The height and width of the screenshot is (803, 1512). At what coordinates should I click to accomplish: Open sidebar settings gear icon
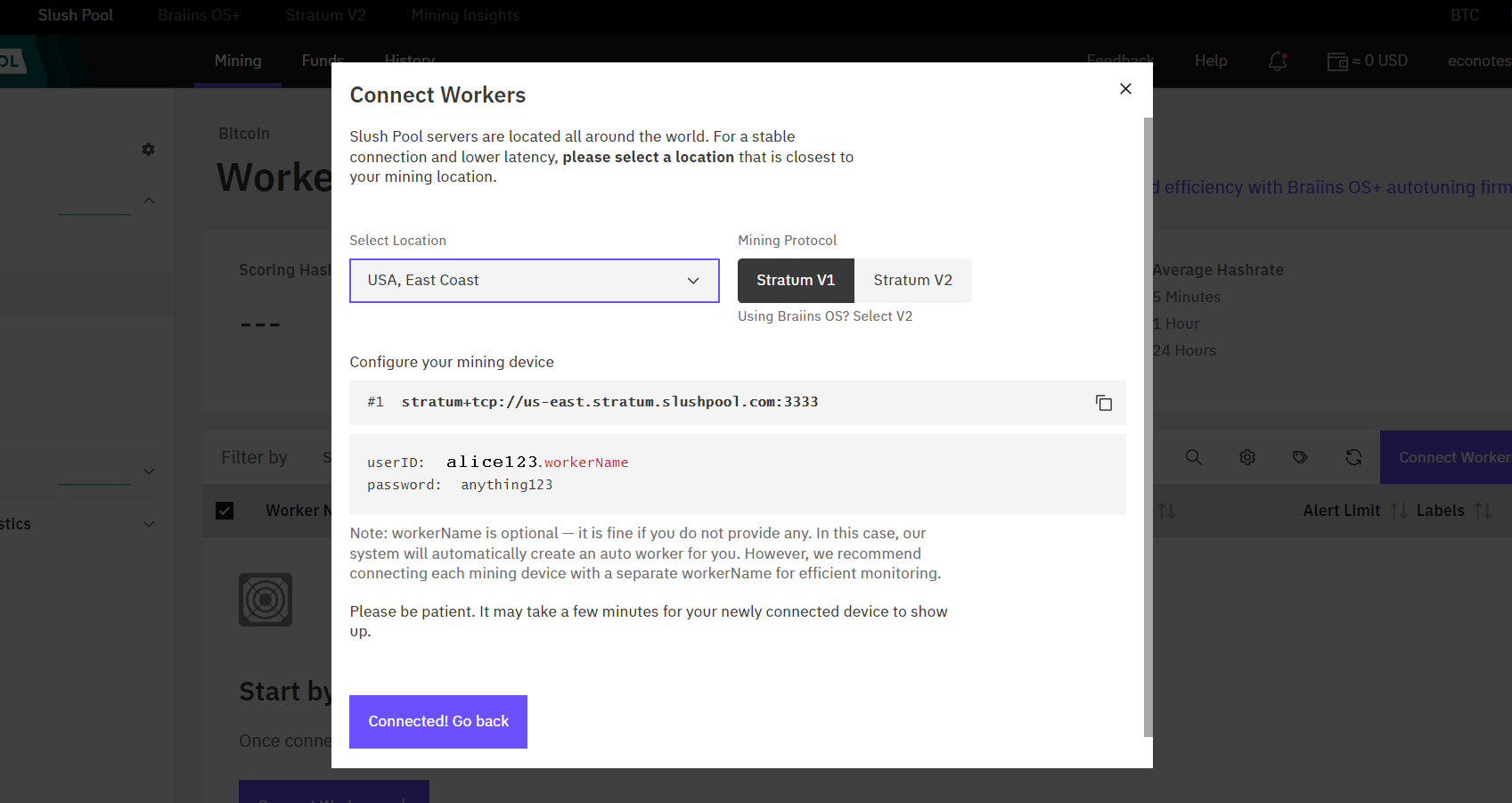(x=148, y=149)
